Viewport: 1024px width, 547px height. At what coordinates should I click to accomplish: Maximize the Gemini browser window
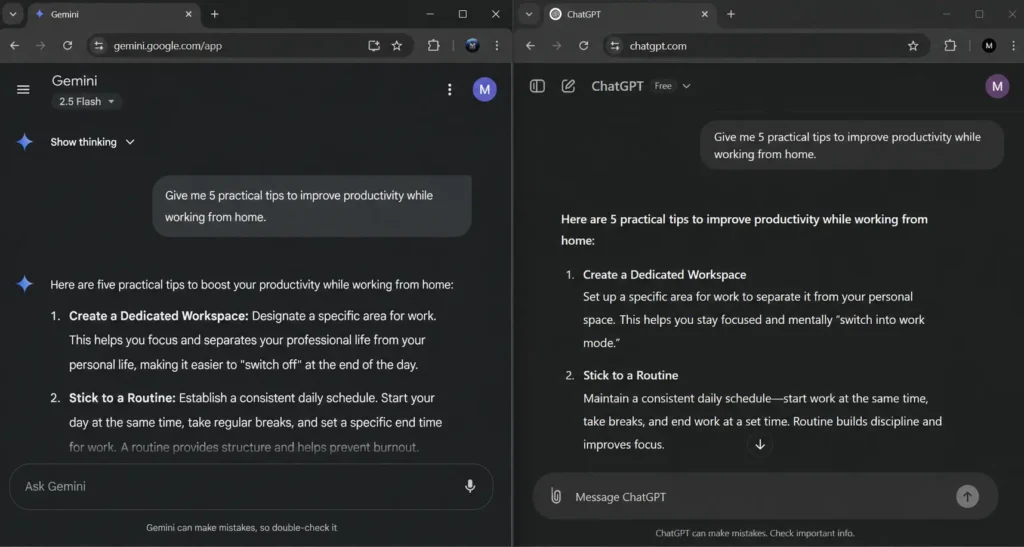[x=462, y=14]
